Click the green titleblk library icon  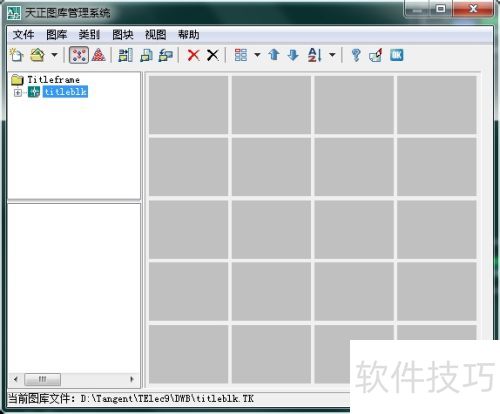coord(34,92)
